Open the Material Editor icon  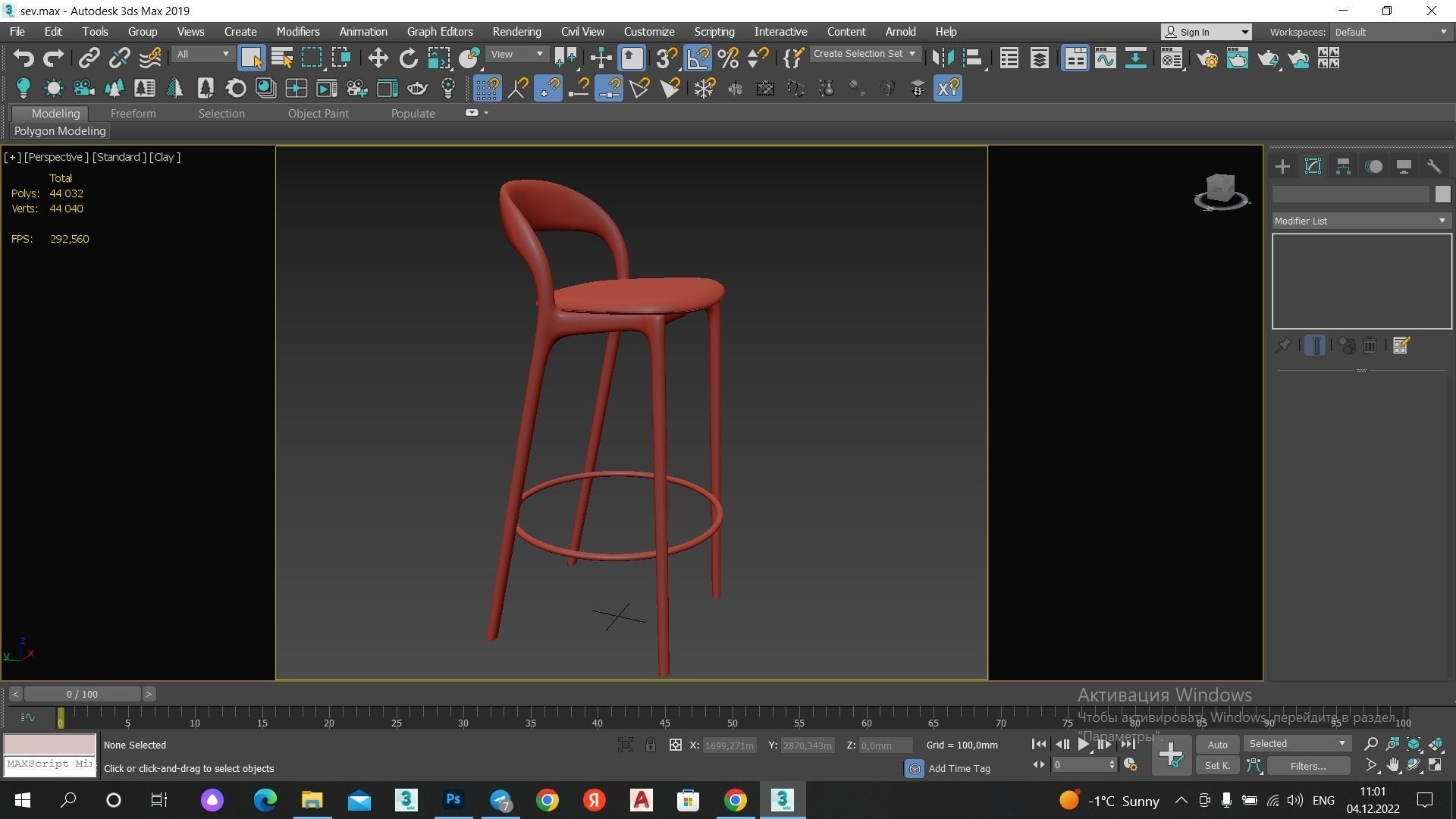[1172, 58]
